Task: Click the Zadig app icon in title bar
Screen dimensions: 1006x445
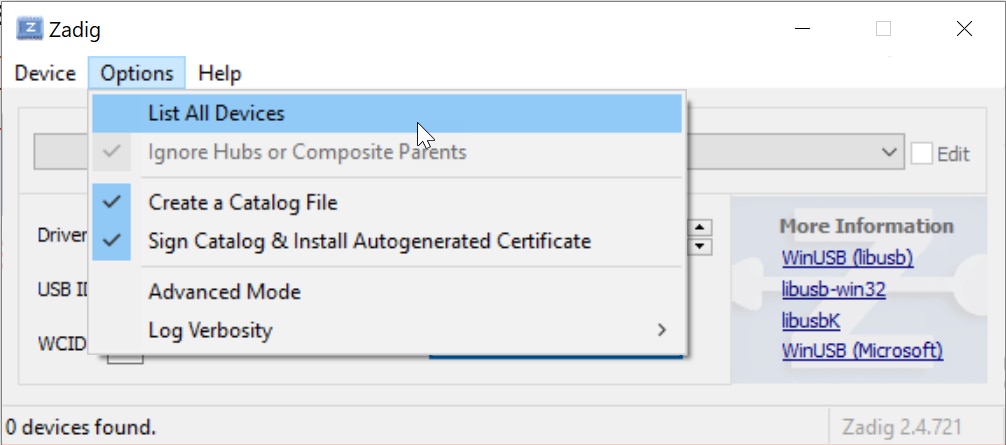Action: coord(29,28)
